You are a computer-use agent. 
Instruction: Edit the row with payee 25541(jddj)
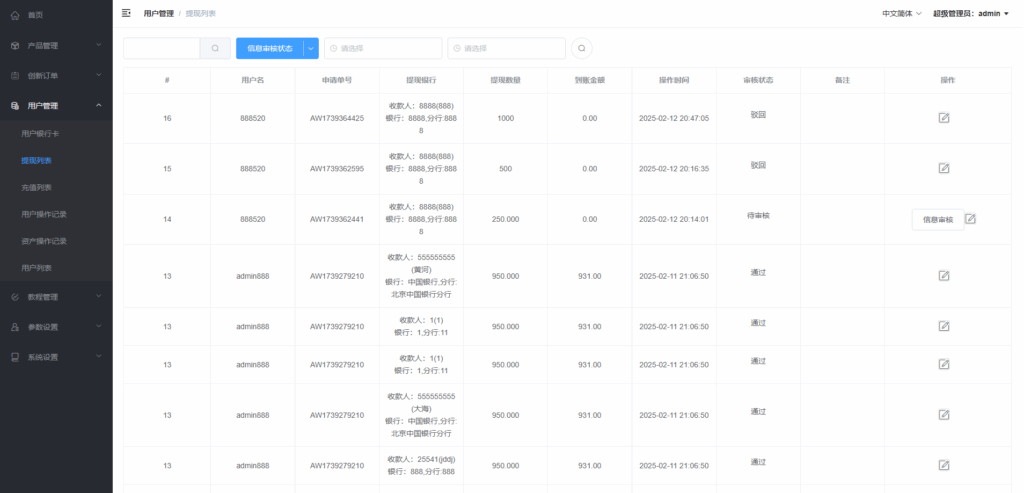944,466
